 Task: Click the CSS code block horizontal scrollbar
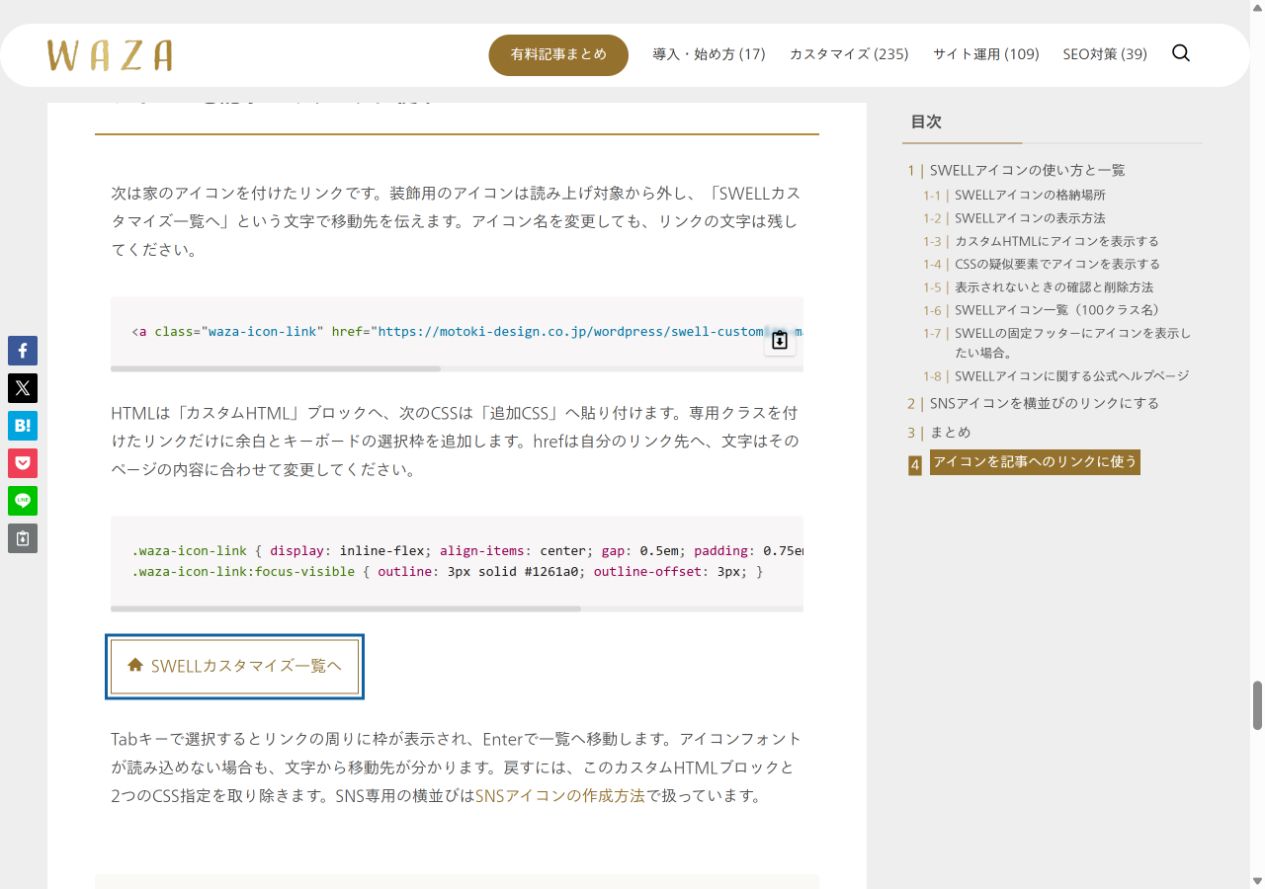pos(346,608)
